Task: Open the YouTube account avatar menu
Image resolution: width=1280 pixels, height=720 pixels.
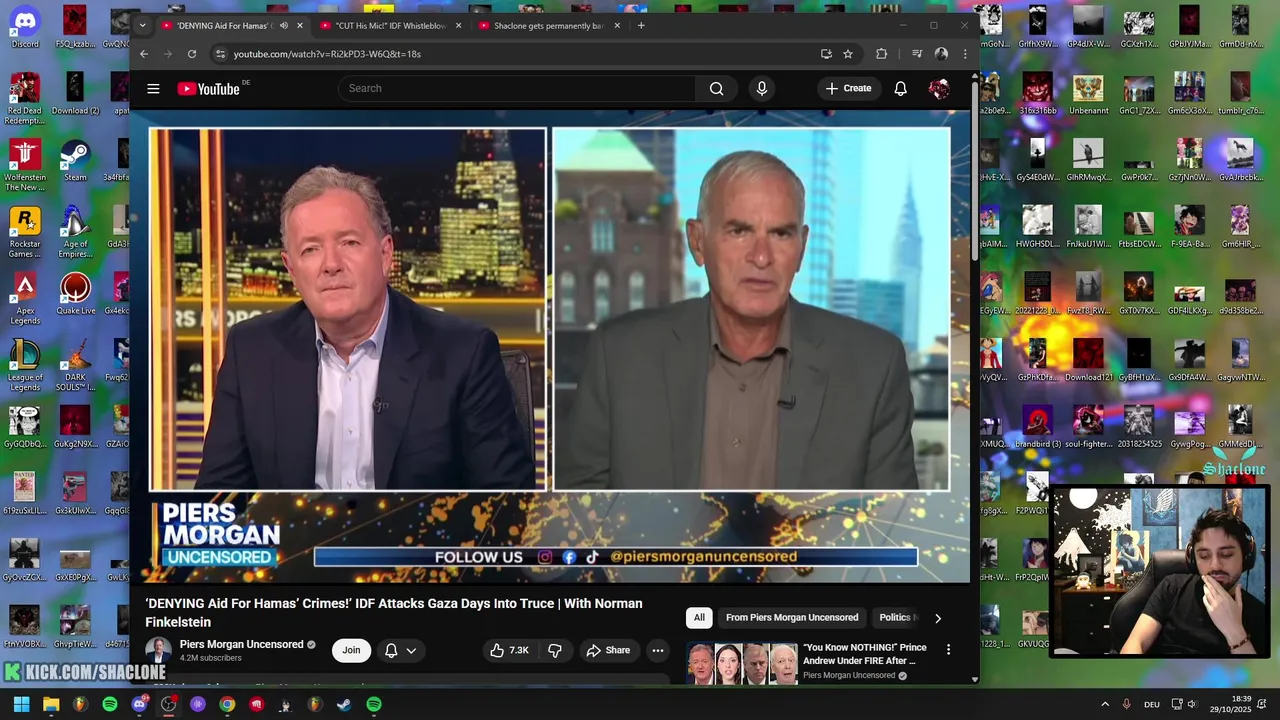Action: (939, 88)
